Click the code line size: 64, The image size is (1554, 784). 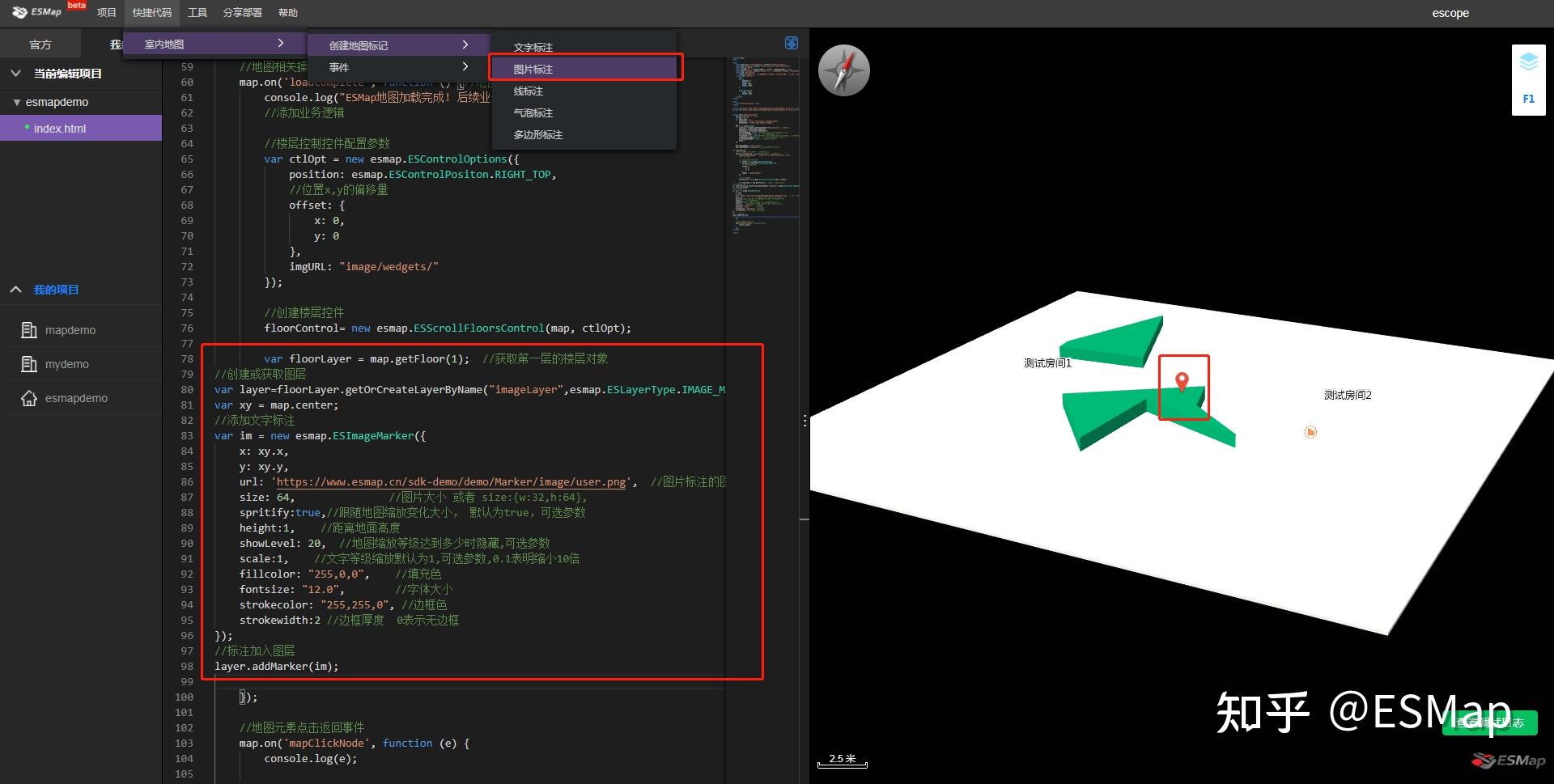[x=267, y=497]
